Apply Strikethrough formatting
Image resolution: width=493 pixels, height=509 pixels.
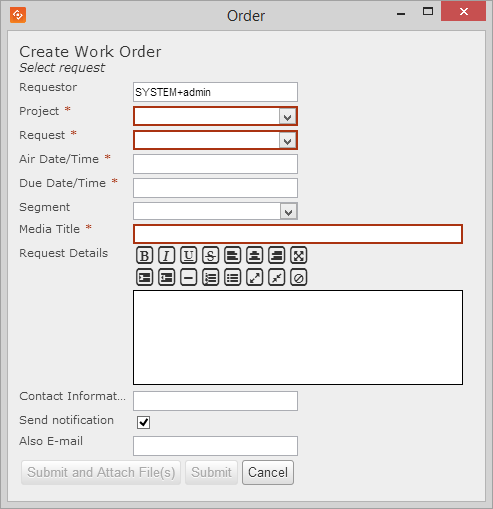[210, 256]
